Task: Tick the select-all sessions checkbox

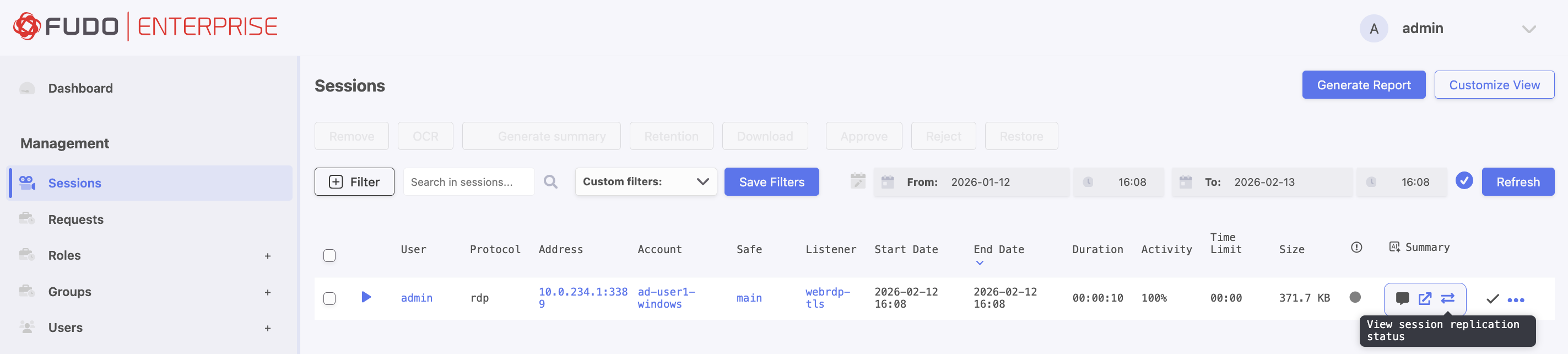Action: tap(329, 256)
